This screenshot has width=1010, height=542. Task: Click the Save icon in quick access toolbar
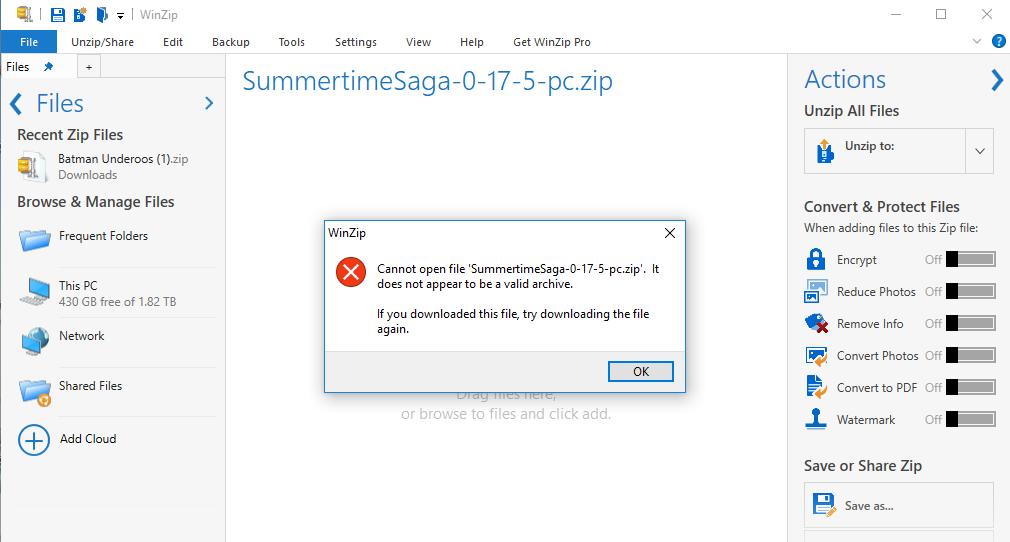[58, 14]
